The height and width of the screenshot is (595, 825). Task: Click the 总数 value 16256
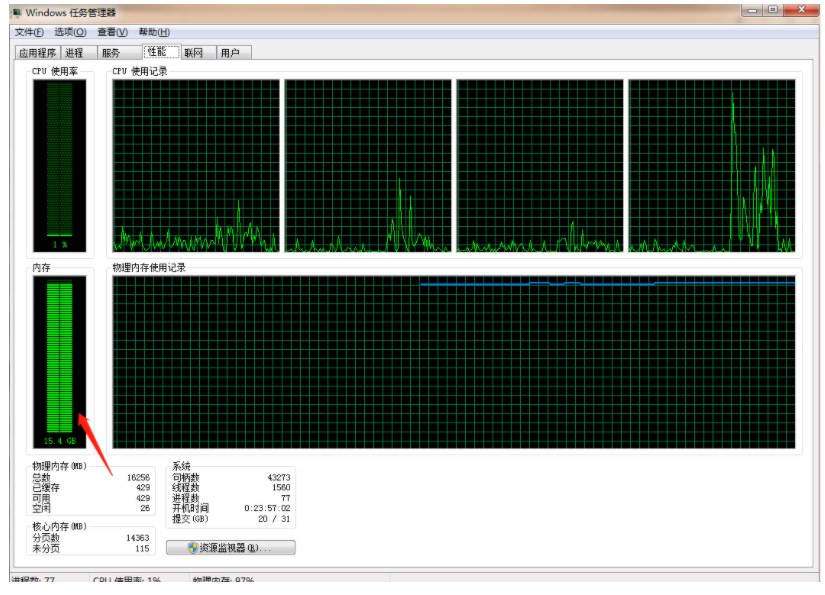[138, 477]
